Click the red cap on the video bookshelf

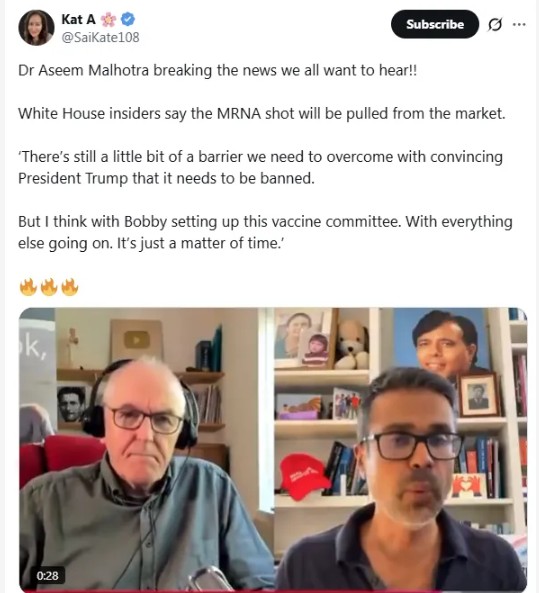click(x=304, y=476)
